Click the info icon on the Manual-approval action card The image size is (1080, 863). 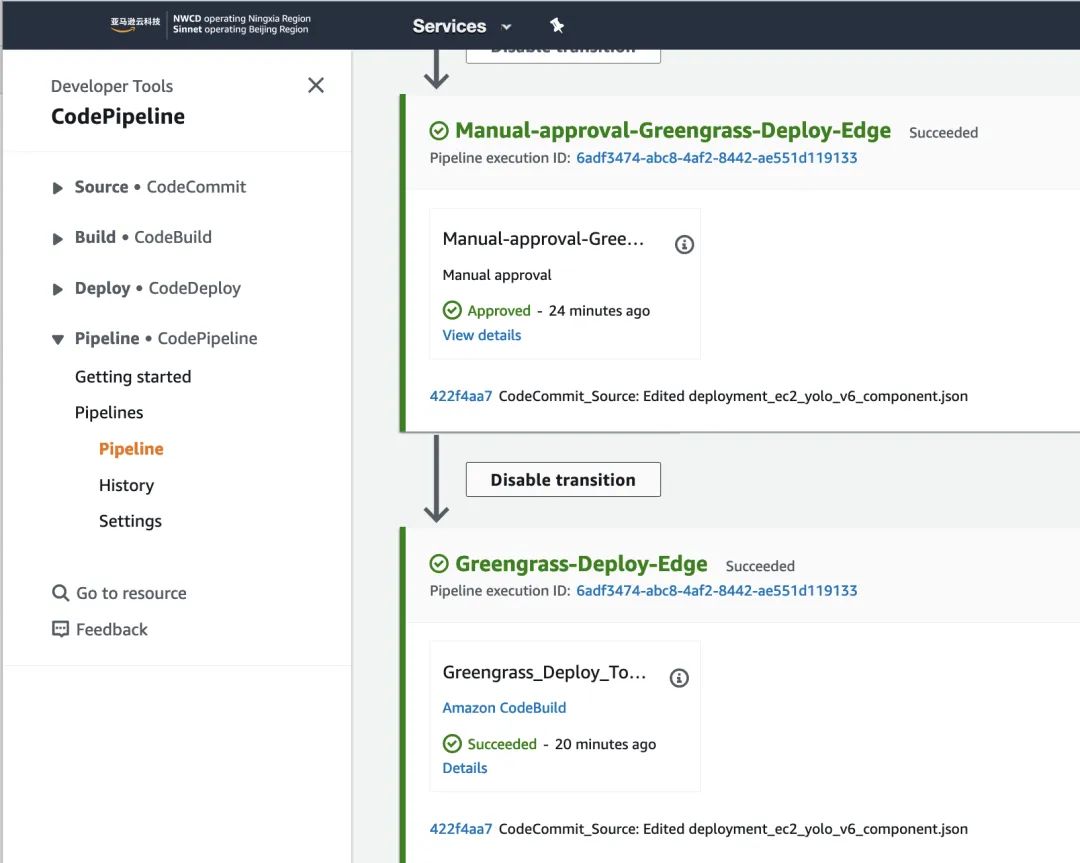684,244
